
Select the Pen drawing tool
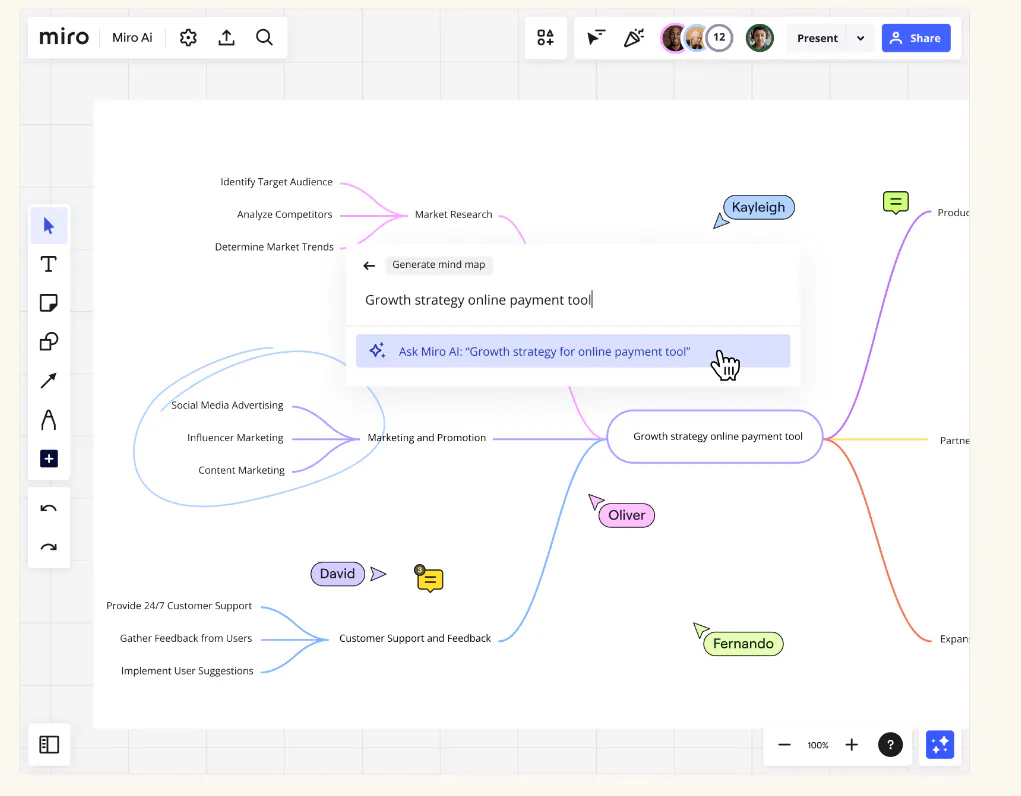pos(49,420)
